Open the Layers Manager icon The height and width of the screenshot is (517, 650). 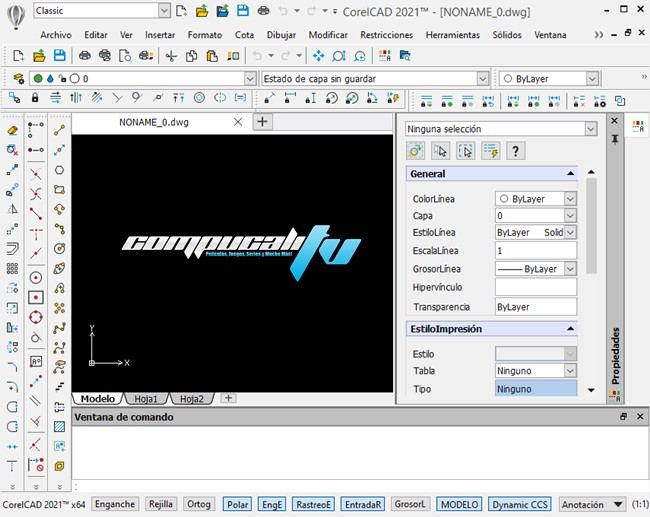tap(18, 78)
